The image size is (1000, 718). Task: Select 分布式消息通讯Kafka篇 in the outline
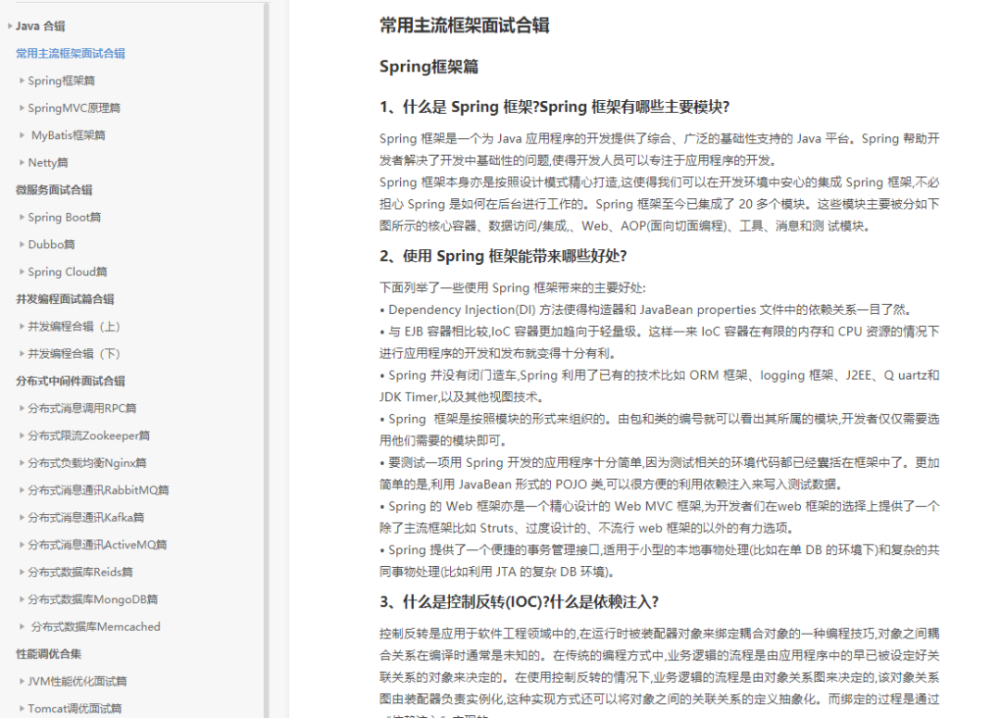pyautogui.click(x=86, y=518)
